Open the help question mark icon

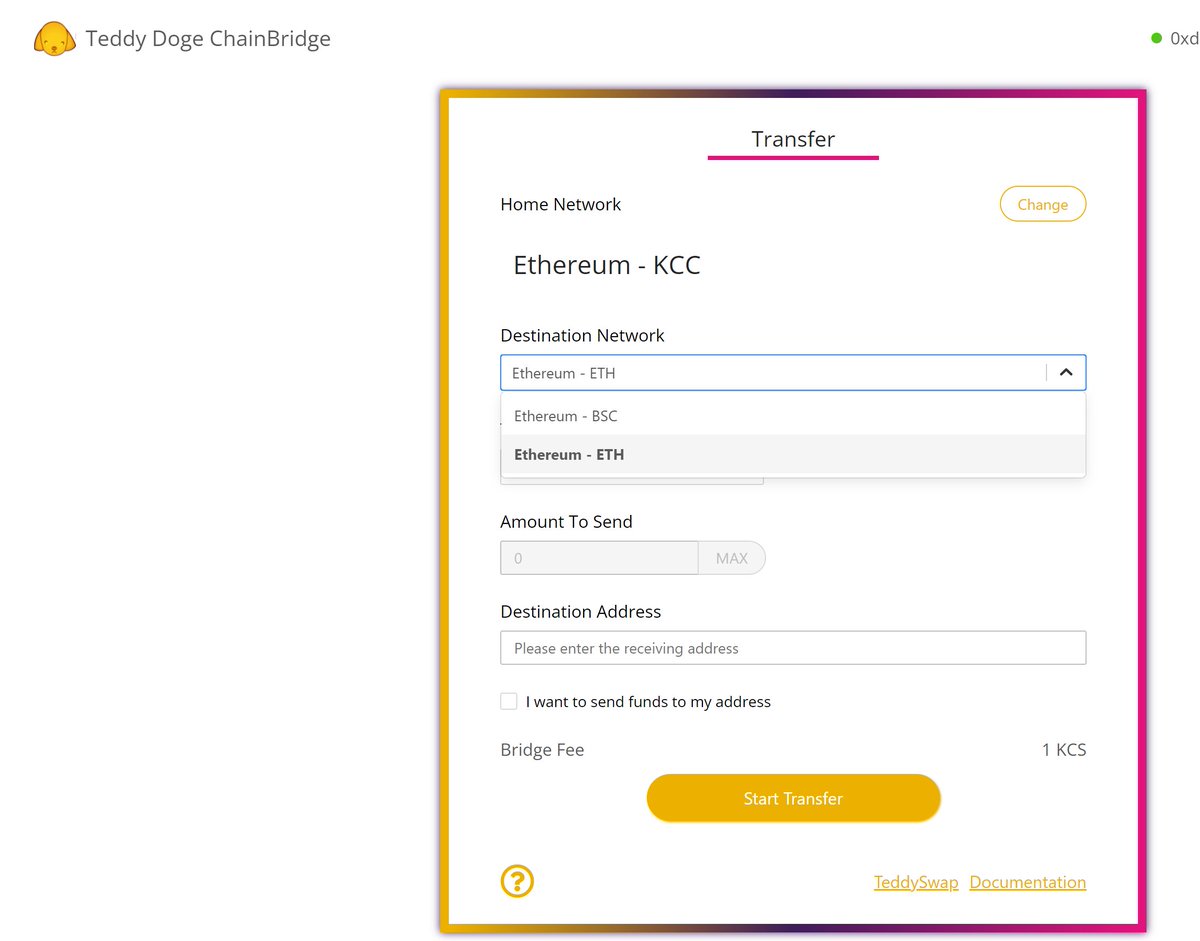(517, 881)
